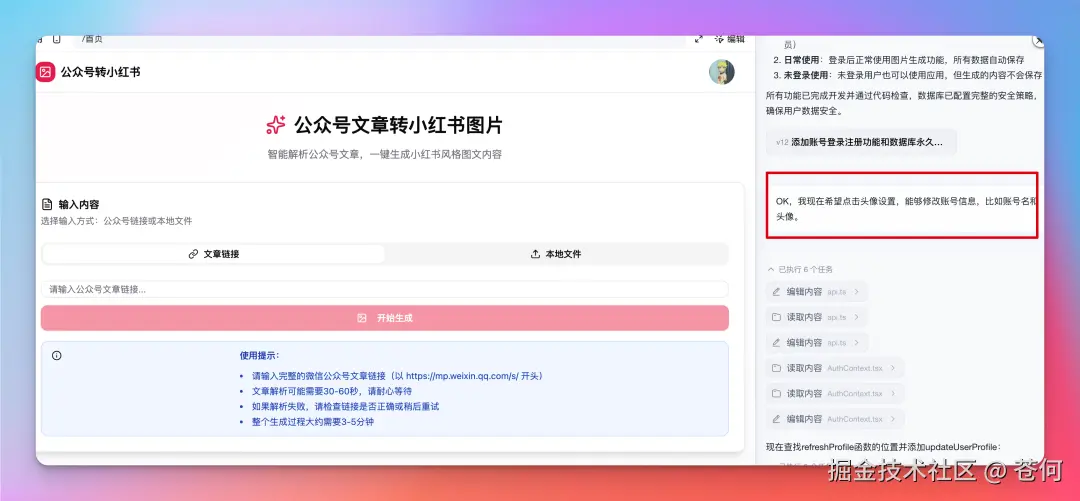Click the info icon in the 使用提示 box
Viewport: 1080px width, 501px height.
point(56,356)
